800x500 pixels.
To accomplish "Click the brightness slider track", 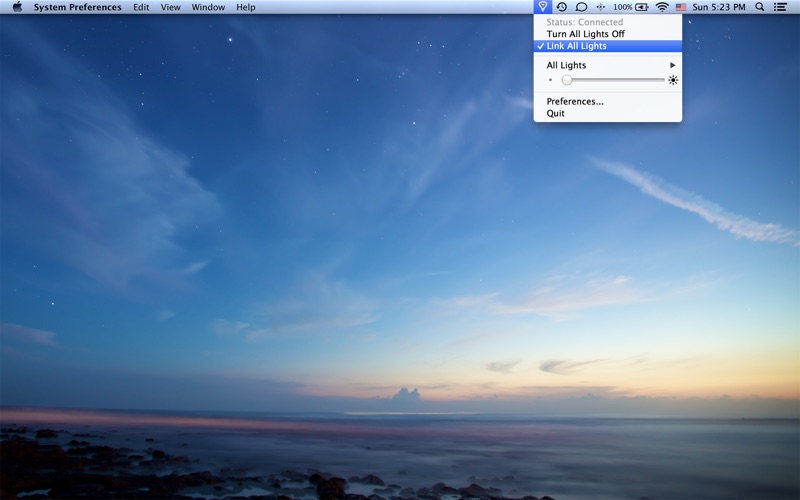I will coord(613,80).
